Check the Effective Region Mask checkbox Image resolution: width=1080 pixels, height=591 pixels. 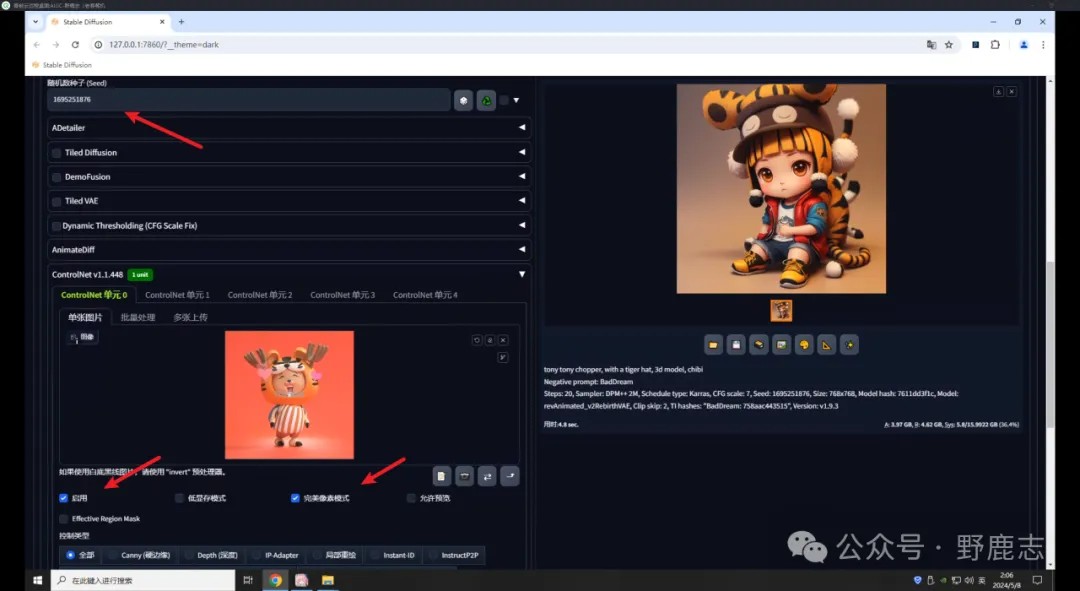pos(63,519)
